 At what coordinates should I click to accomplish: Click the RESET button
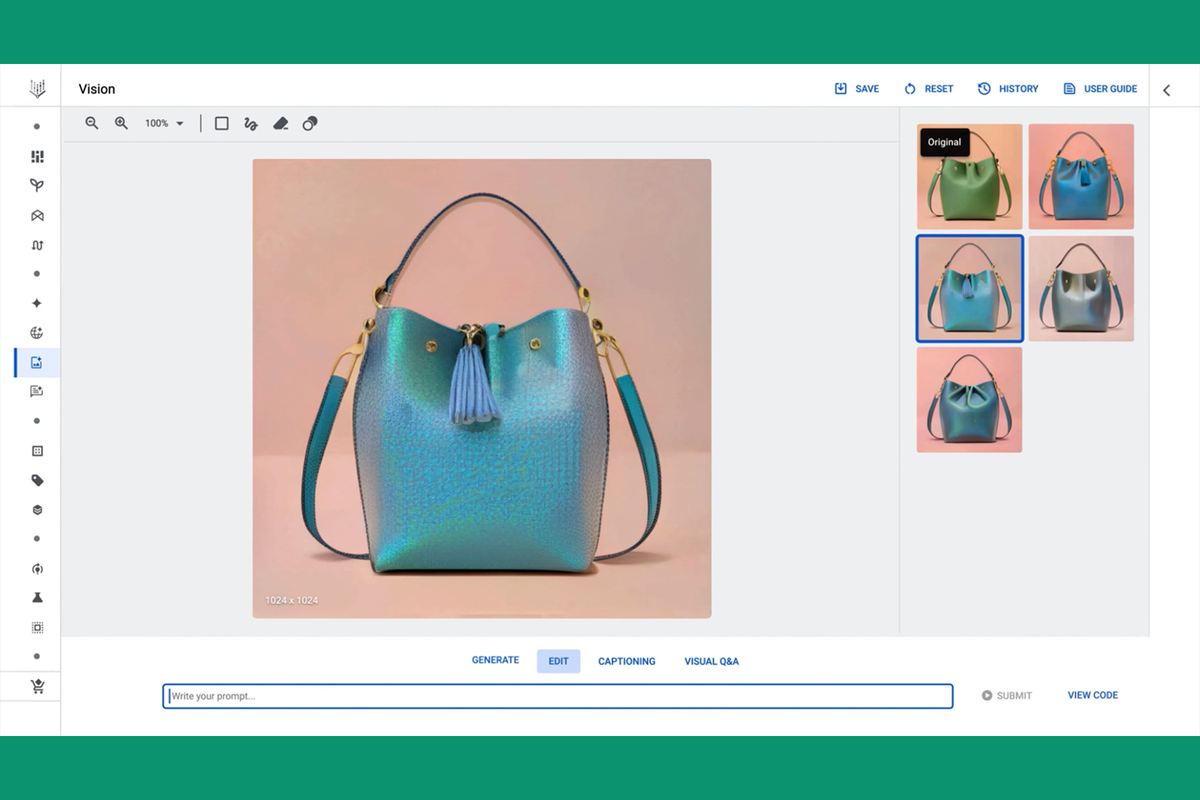928,88
